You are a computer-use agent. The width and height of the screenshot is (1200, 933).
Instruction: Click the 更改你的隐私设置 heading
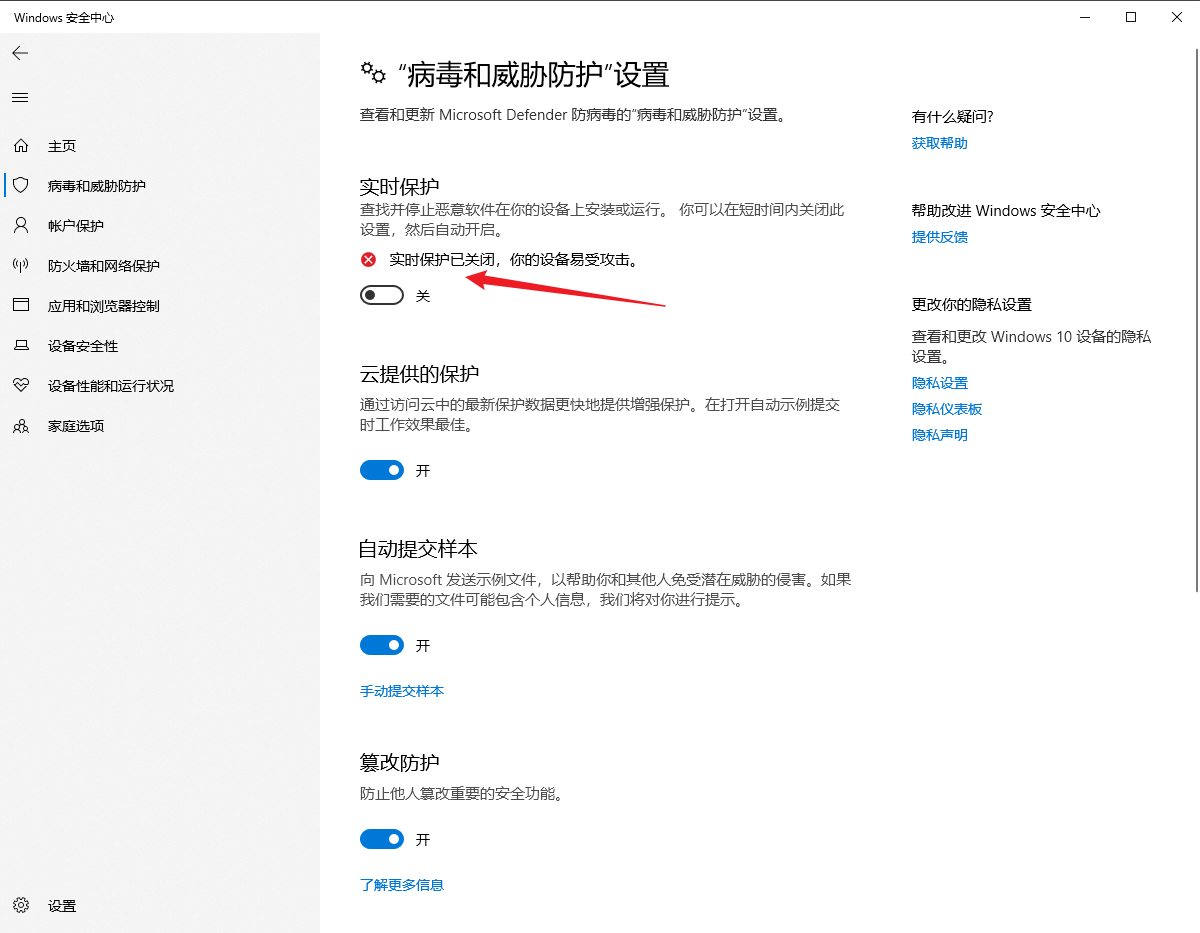coord(972,305)
